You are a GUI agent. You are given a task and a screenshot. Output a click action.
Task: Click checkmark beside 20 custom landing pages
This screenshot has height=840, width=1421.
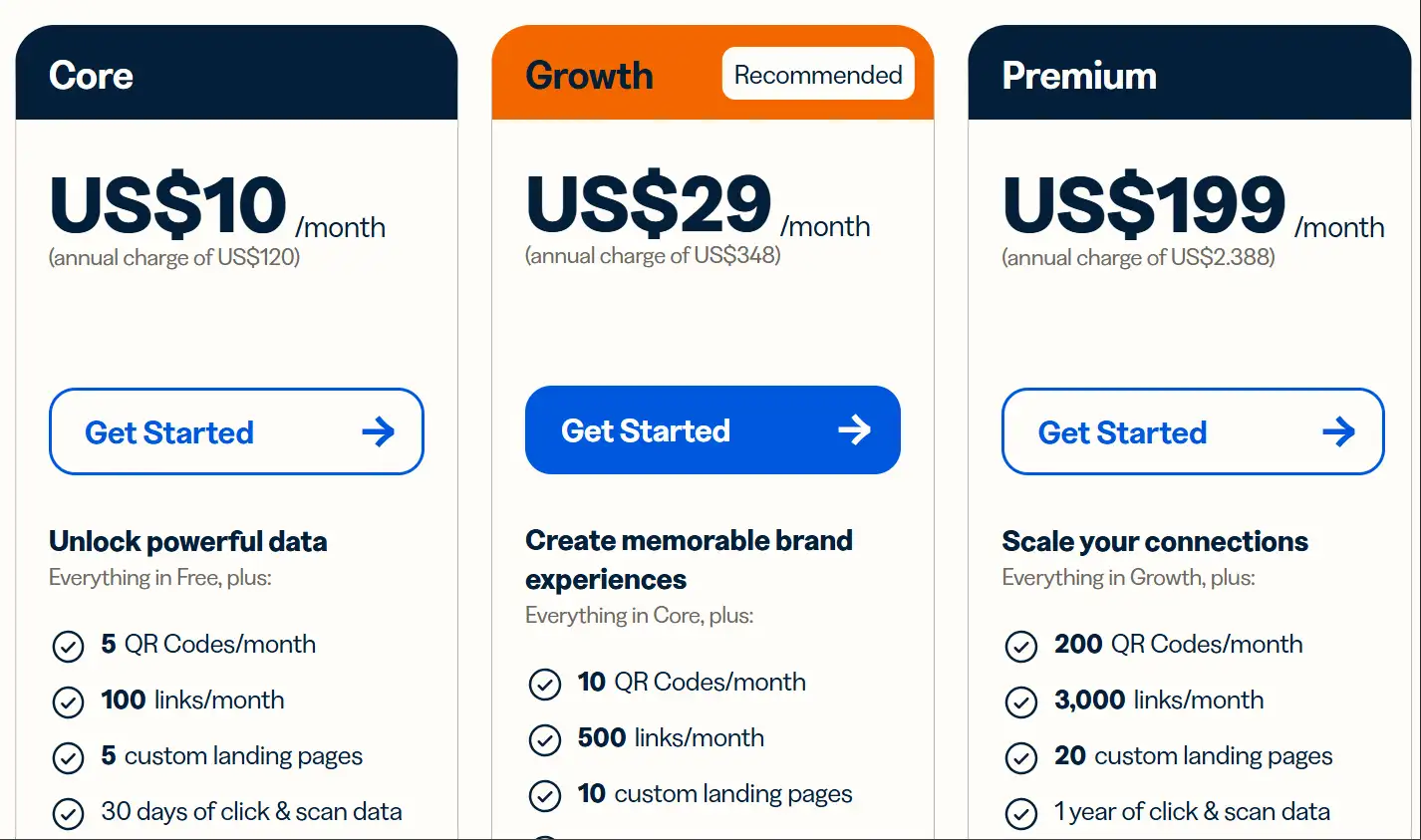click(1020, 757)
